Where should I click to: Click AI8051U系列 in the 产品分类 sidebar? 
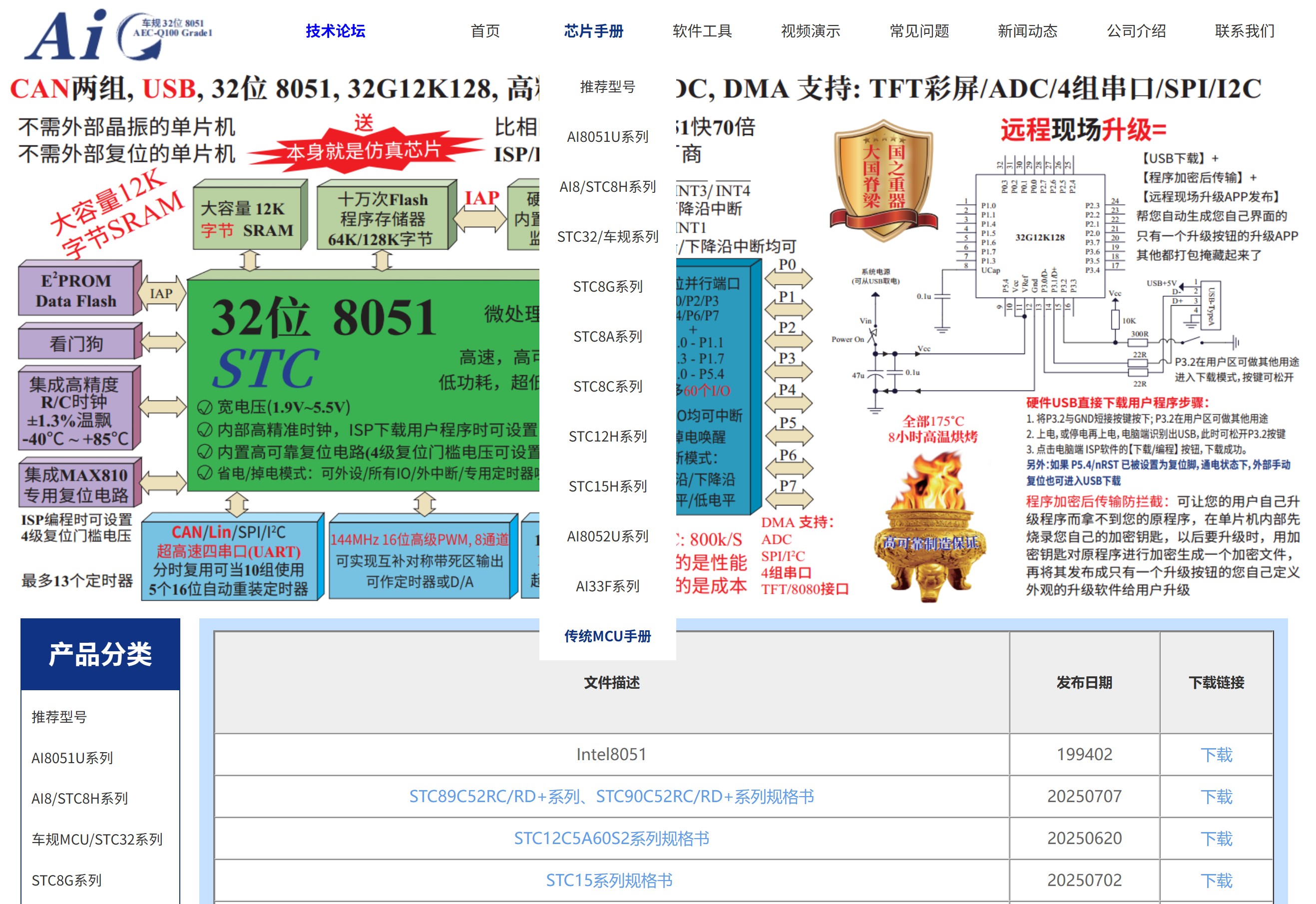click(x=72, y=757)
